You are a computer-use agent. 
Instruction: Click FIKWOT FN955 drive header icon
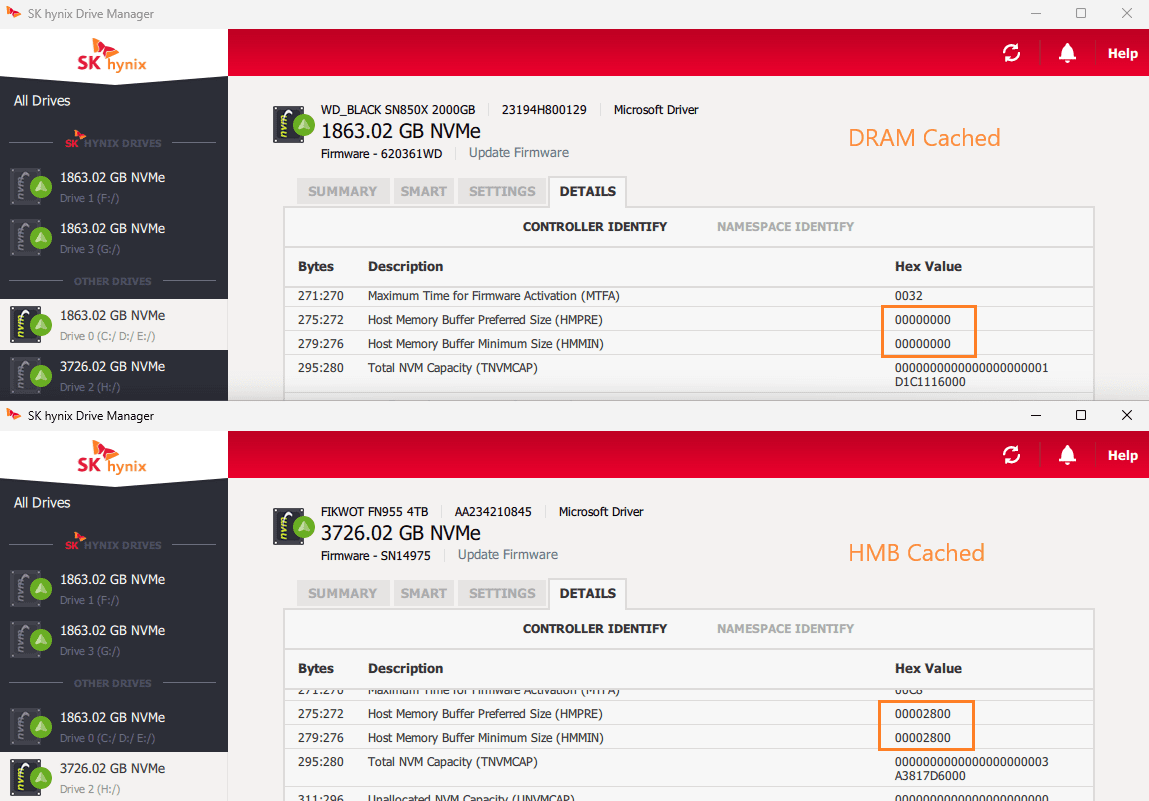pyautogui.click(x=293, y=526)
